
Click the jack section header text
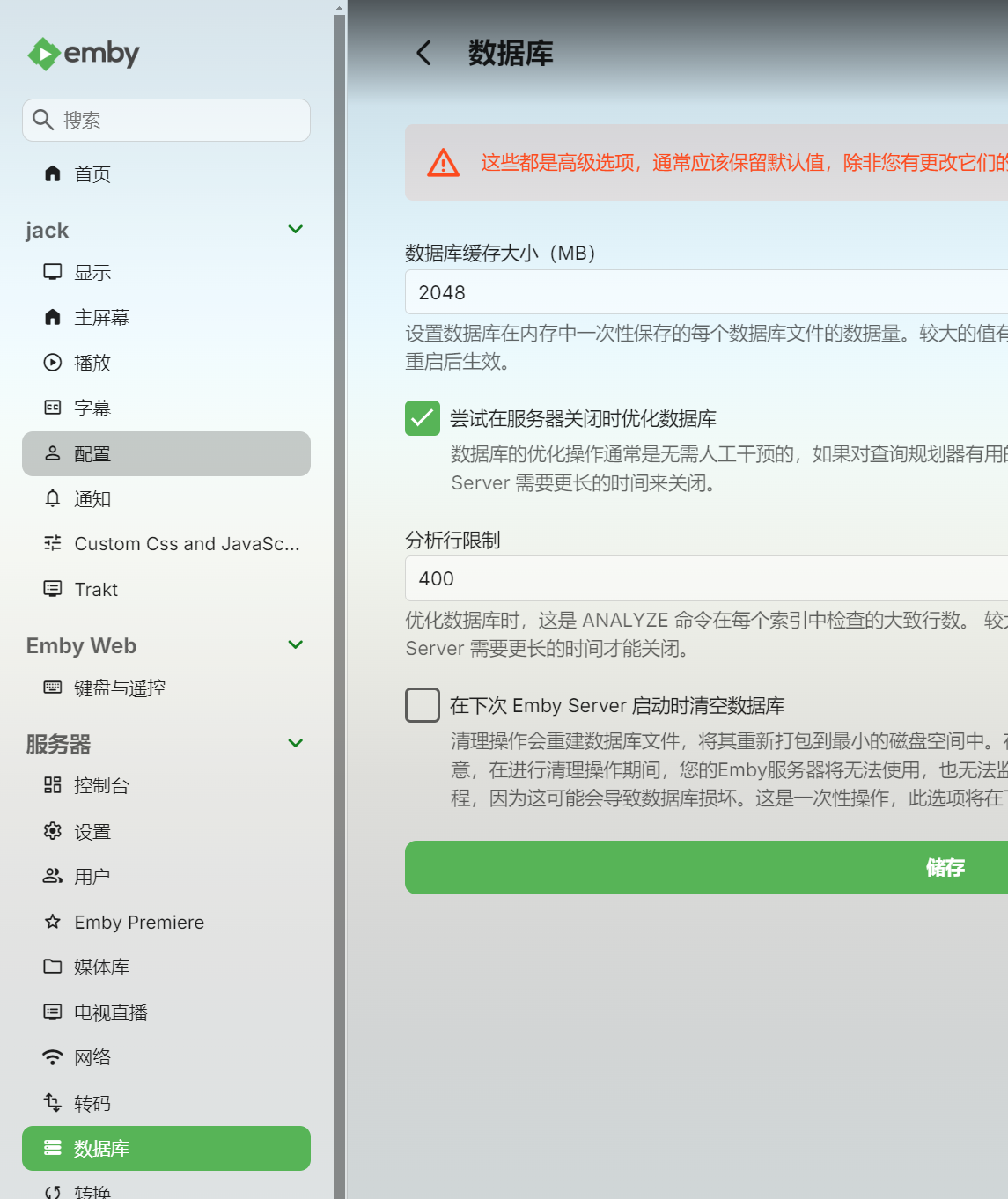click(x=48, y=231)
